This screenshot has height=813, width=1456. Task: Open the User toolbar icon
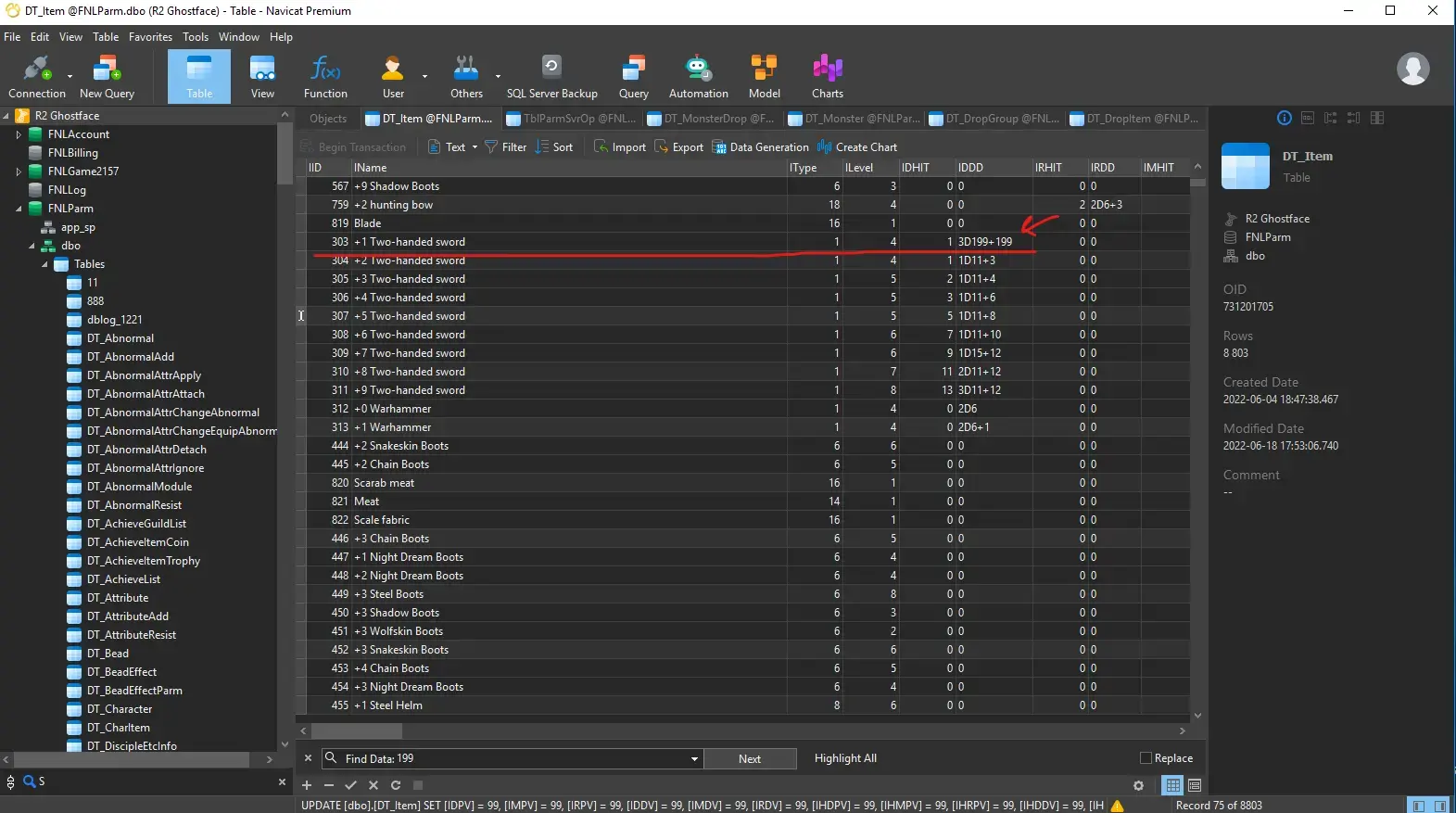coord(393,76)
